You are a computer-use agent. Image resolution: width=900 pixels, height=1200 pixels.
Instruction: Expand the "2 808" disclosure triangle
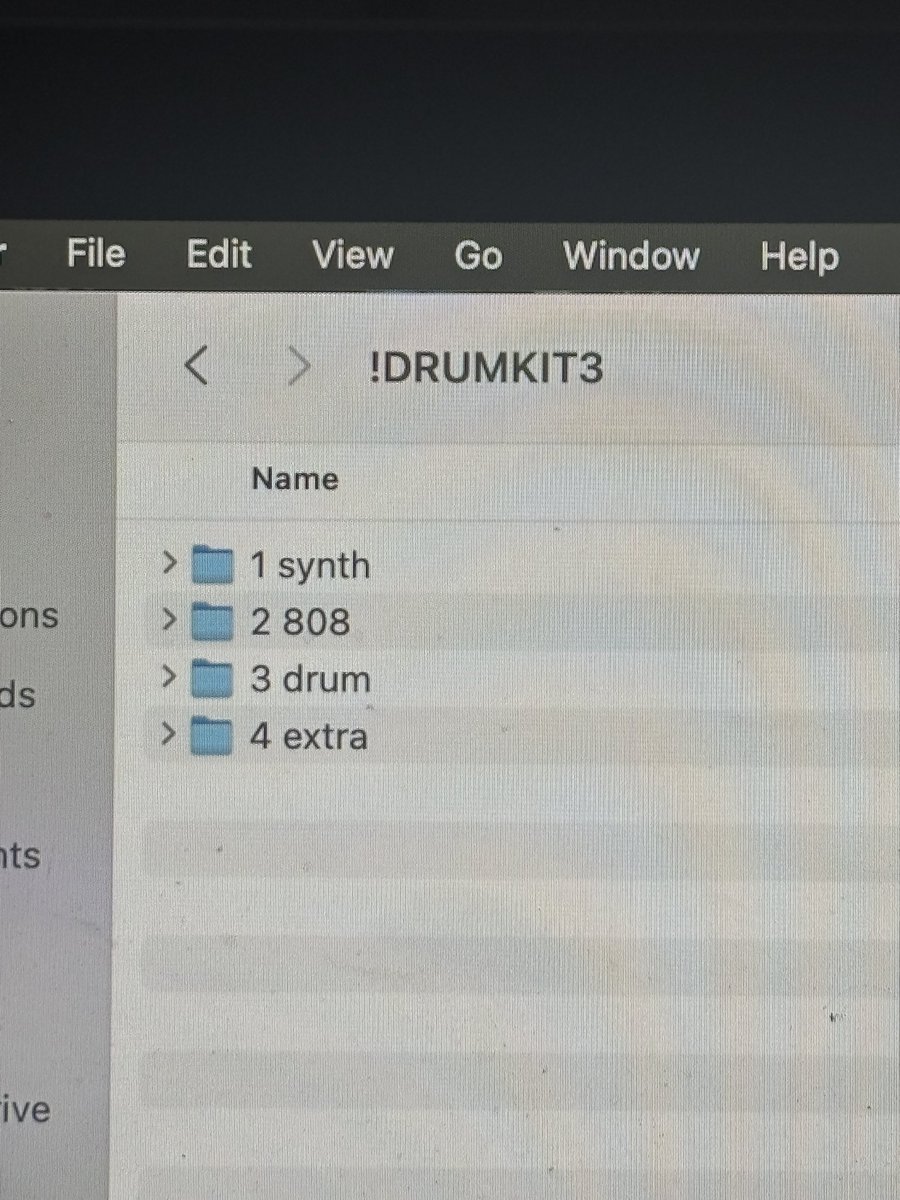point(170,621)
